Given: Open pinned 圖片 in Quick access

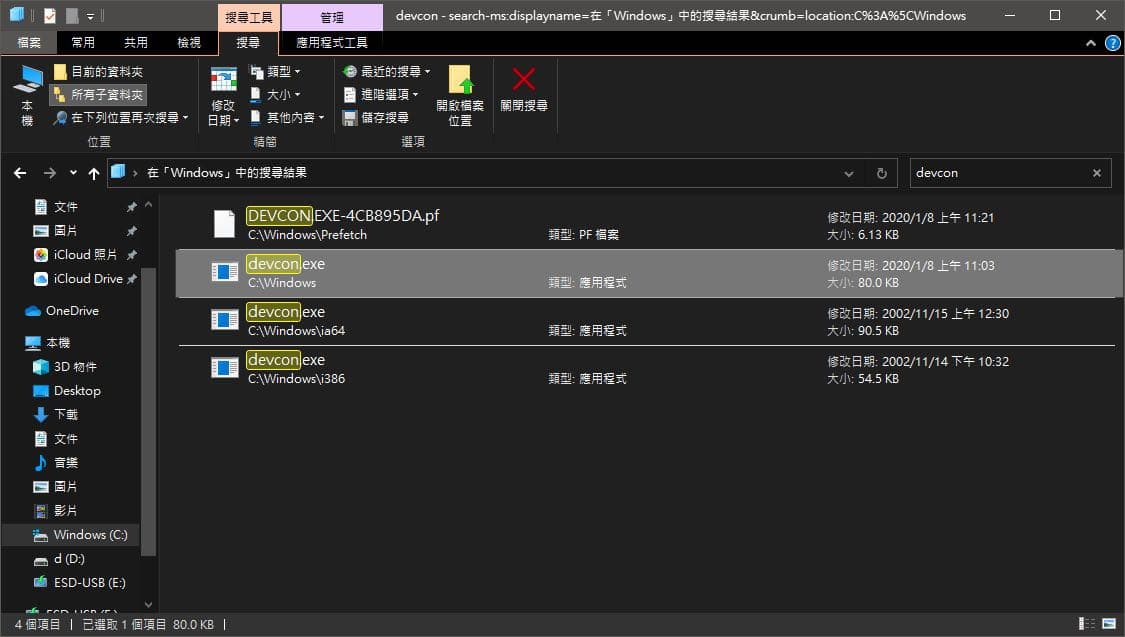Looking at the screenshot, I should tap(65, 230).
